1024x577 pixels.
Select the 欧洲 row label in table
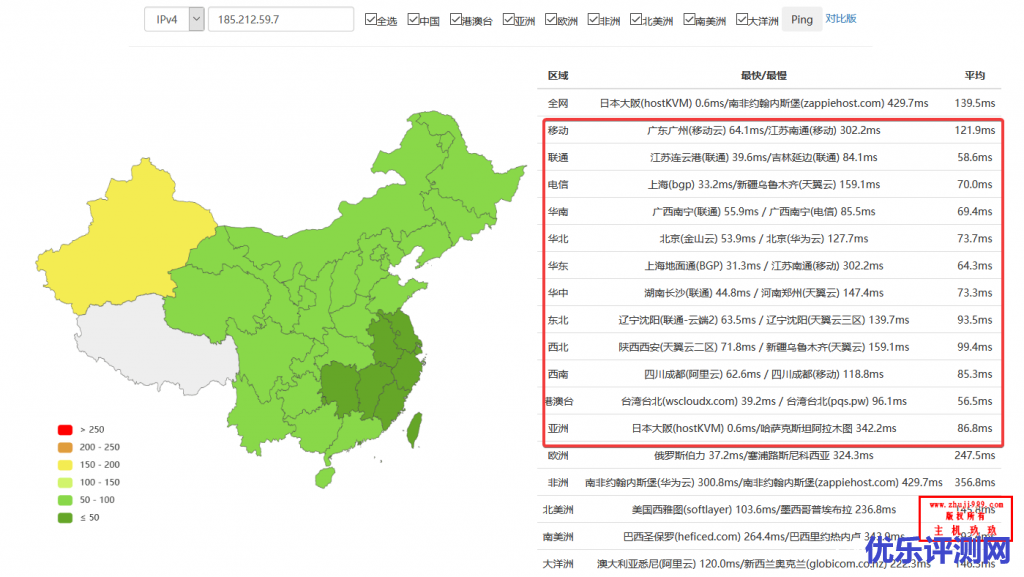(x=558, y=456)
